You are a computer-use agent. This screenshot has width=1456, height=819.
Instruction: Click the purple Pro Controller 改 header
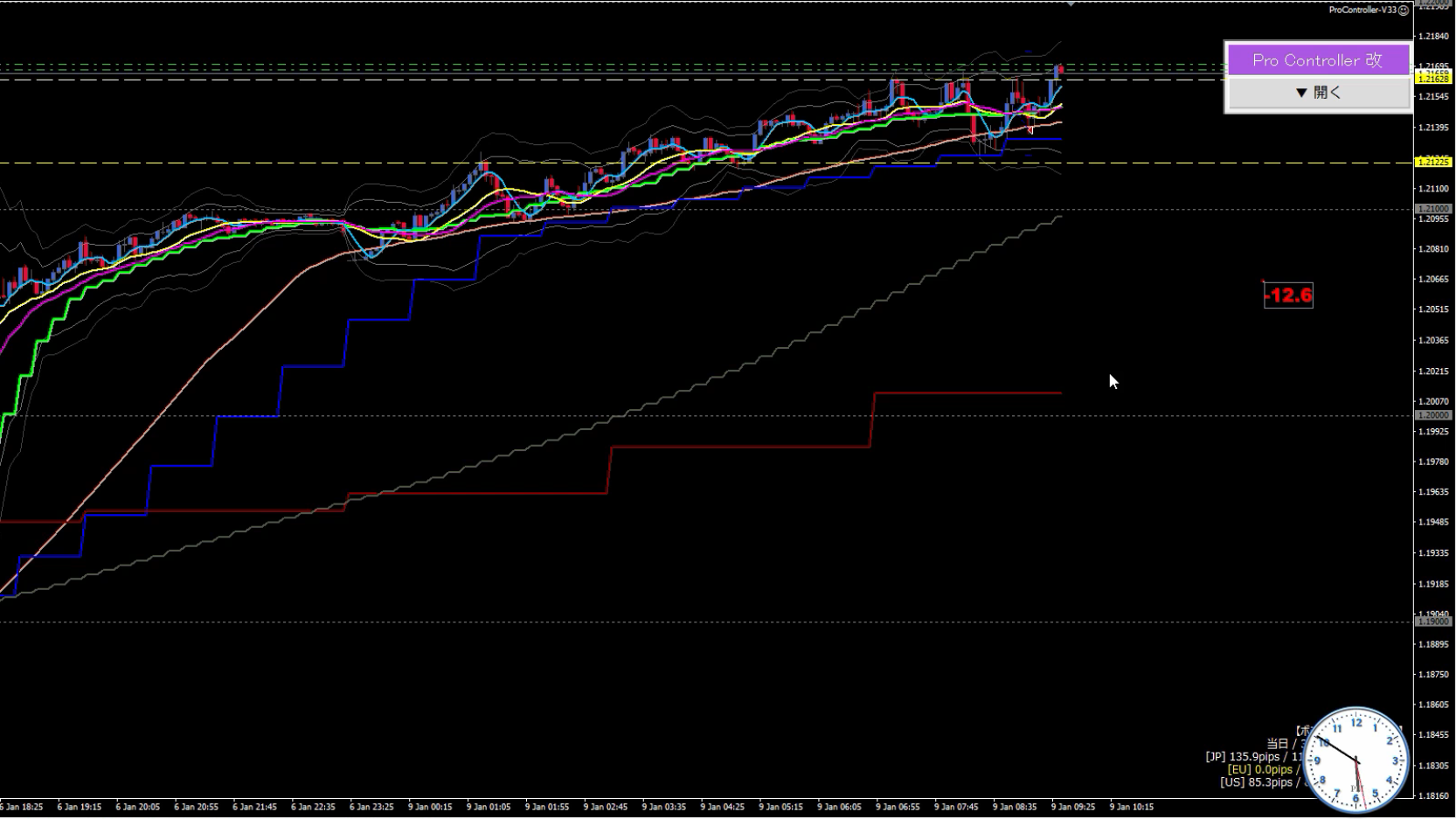pyautogui.click(x=1318, y=60)
